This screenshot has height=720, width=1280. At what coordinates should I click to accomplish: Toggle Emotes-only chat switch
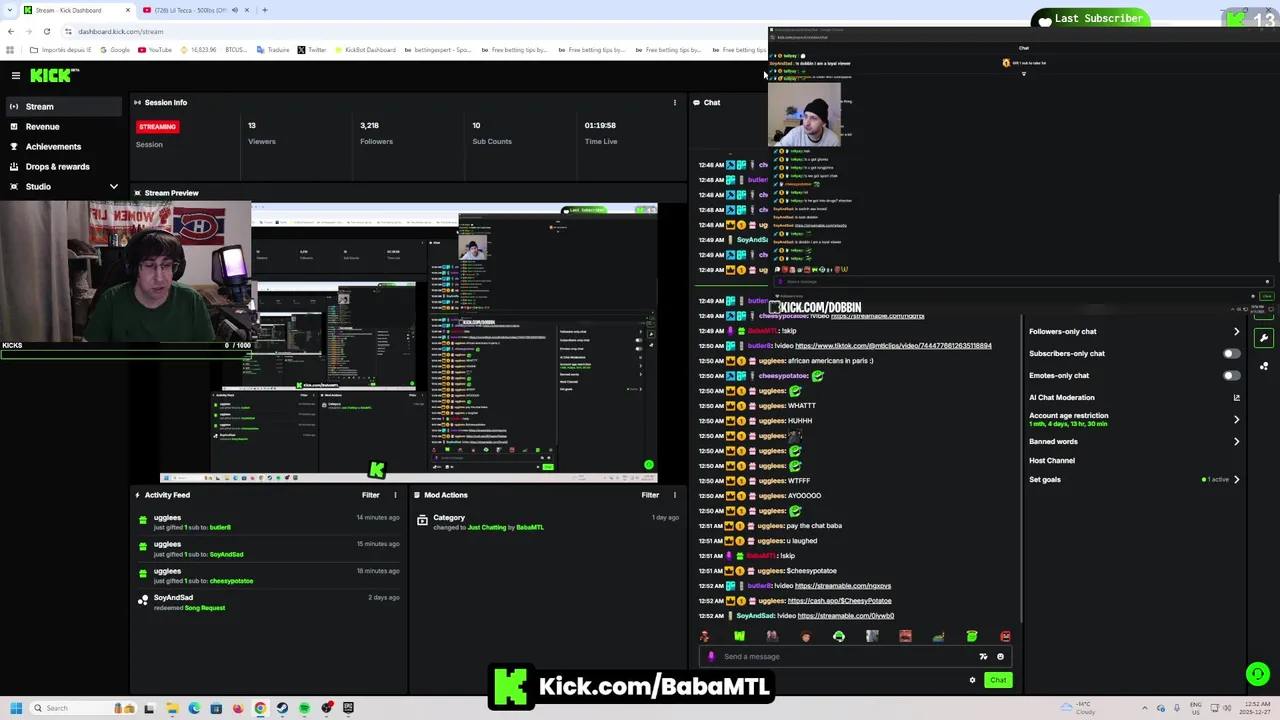pos(1231,375)
